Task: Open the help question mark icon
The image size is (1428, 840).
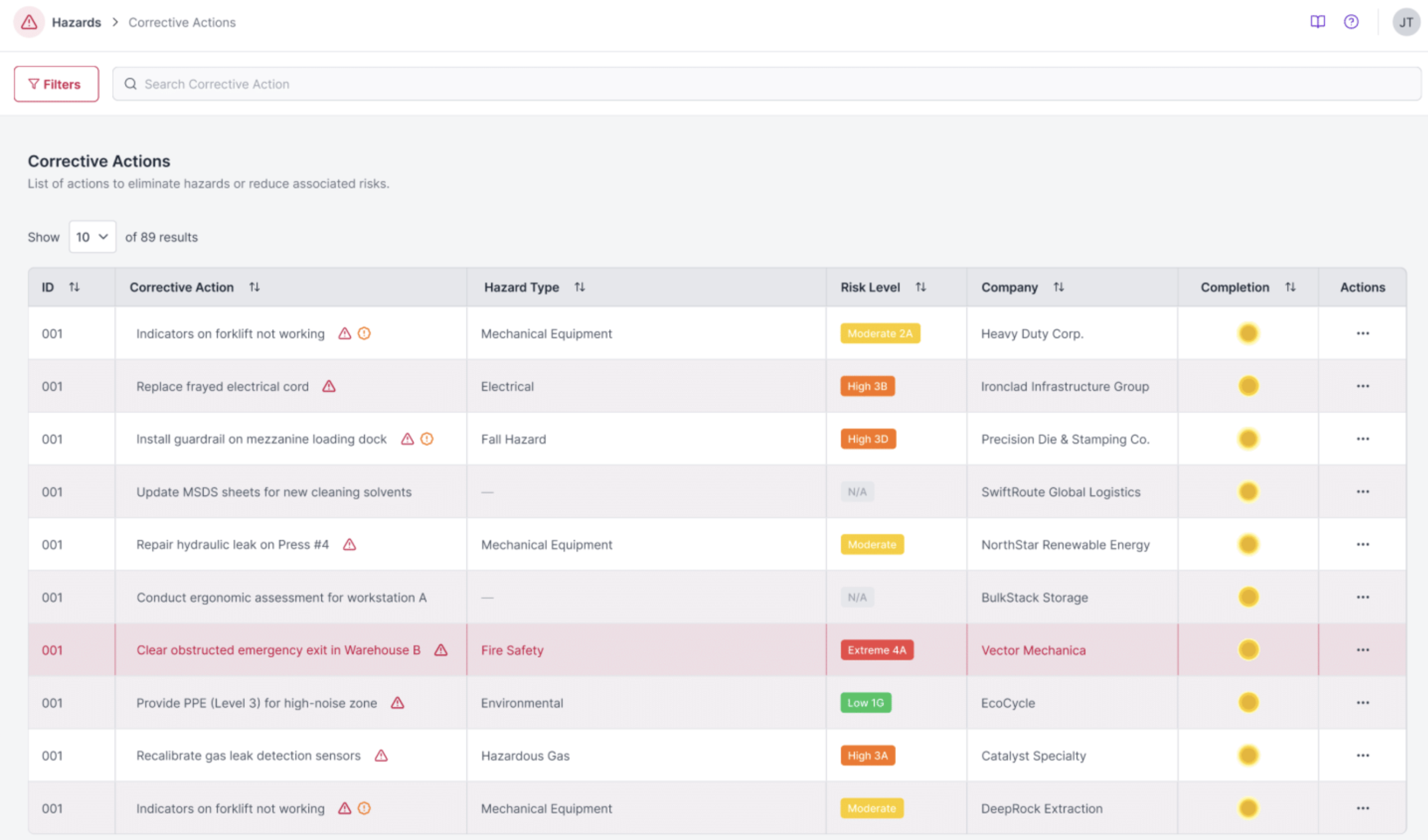Action: [x=1351, y=22]
